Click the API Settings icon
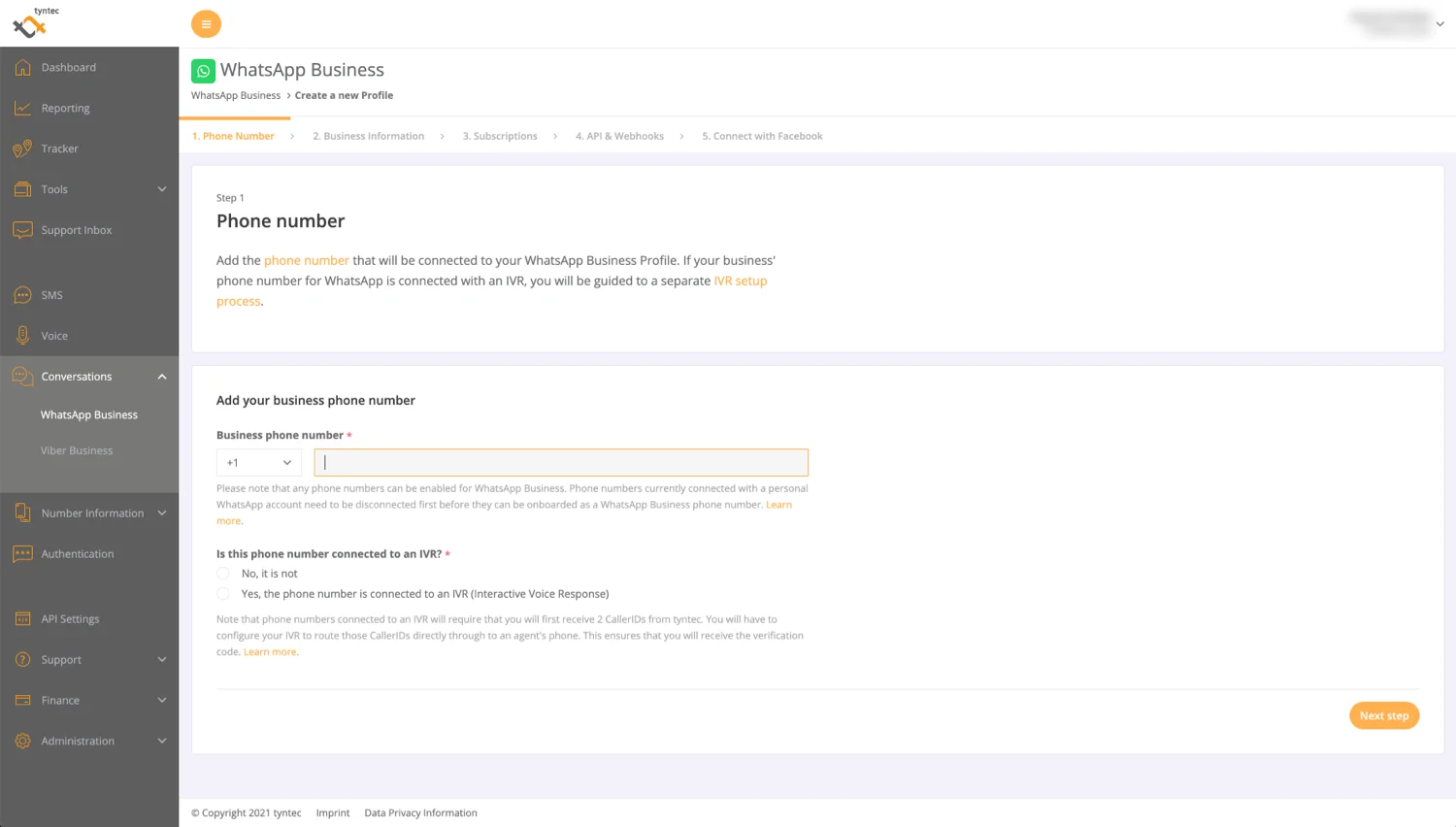The image size is (1456, 827). coord(22,619)
